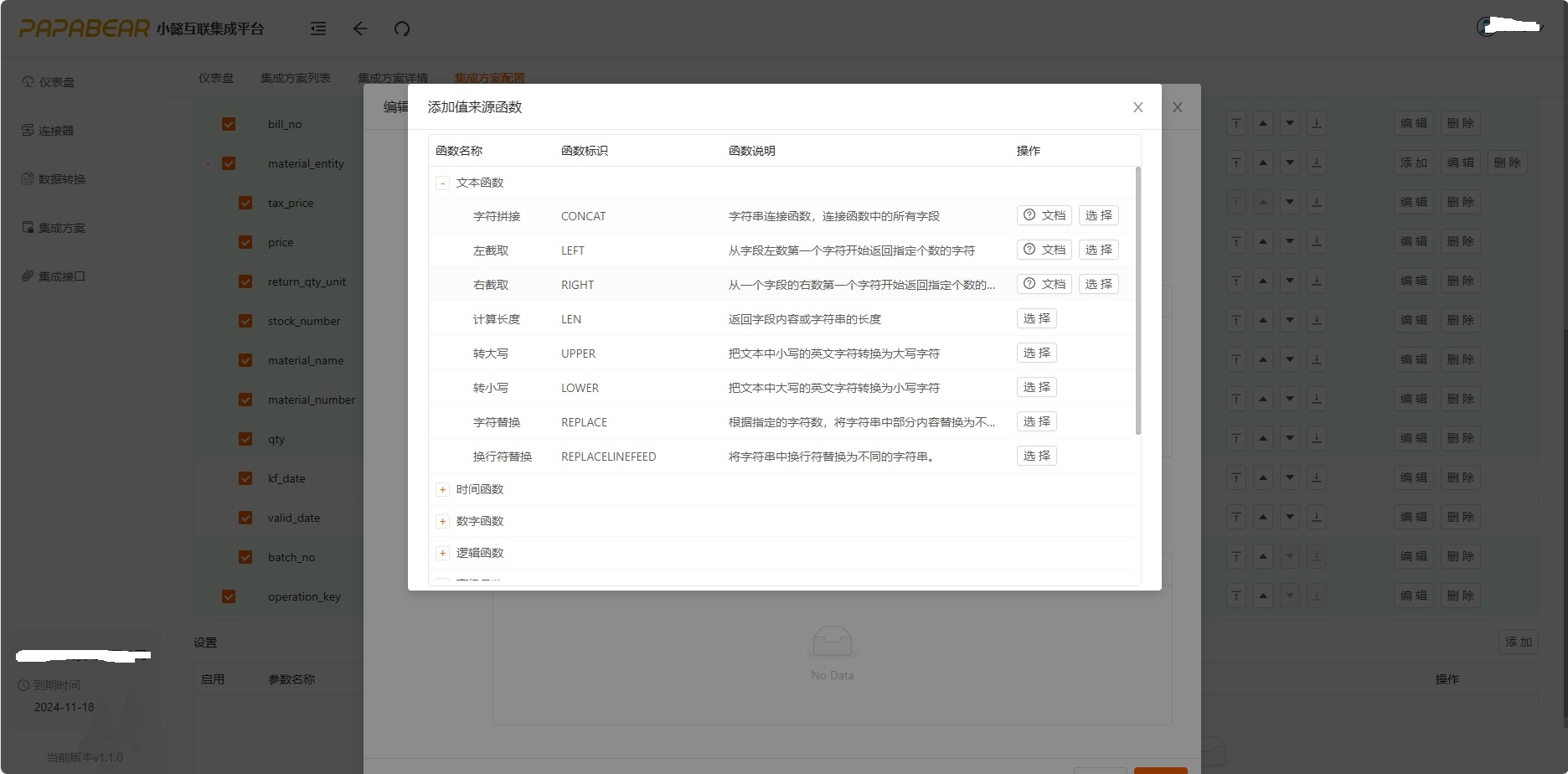
Task: Select the UPPER function with 选择
Action: (x=1036, y=353)
